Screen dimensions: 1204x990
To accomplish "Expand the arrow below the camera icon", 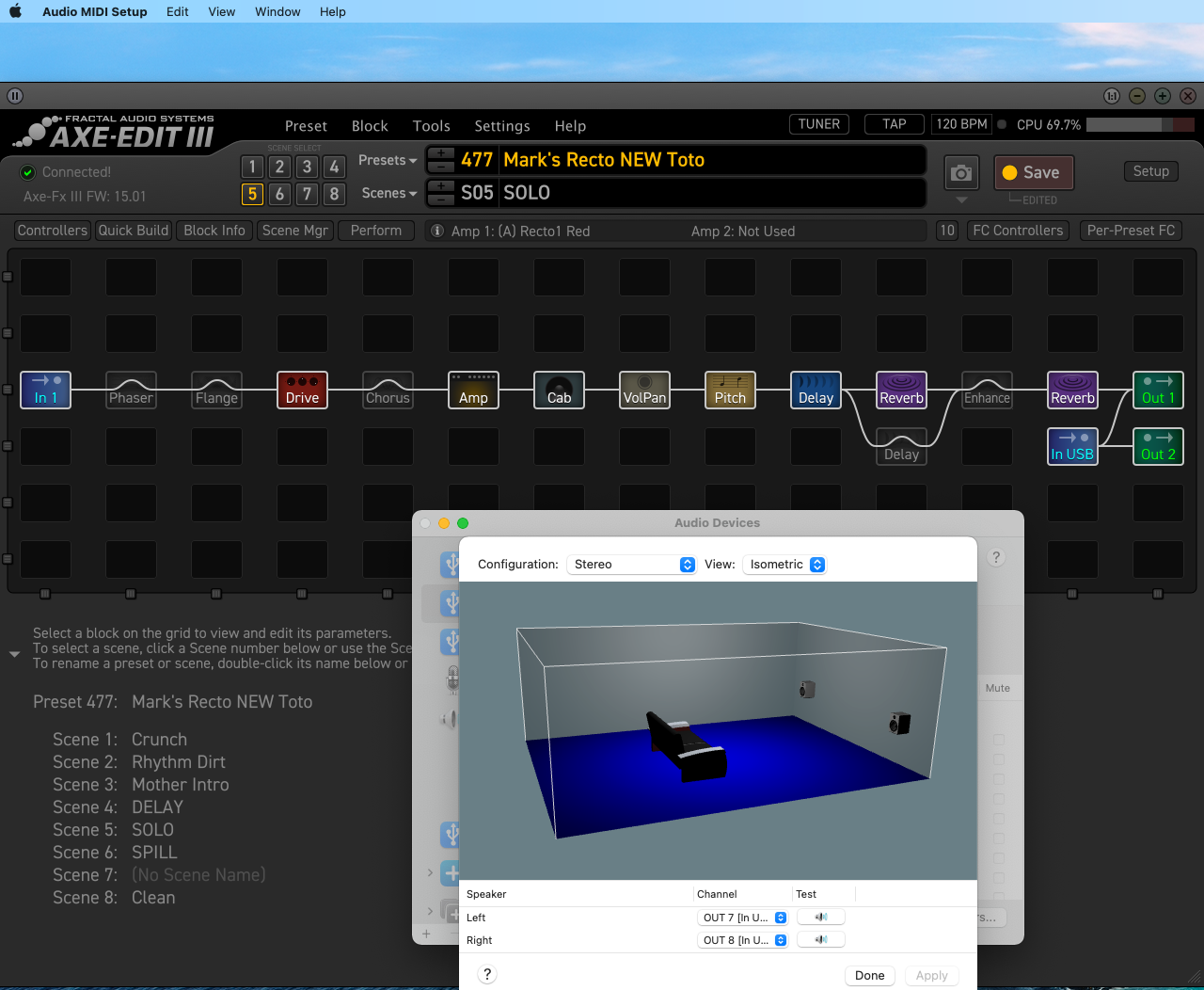I will pos(961,200).
